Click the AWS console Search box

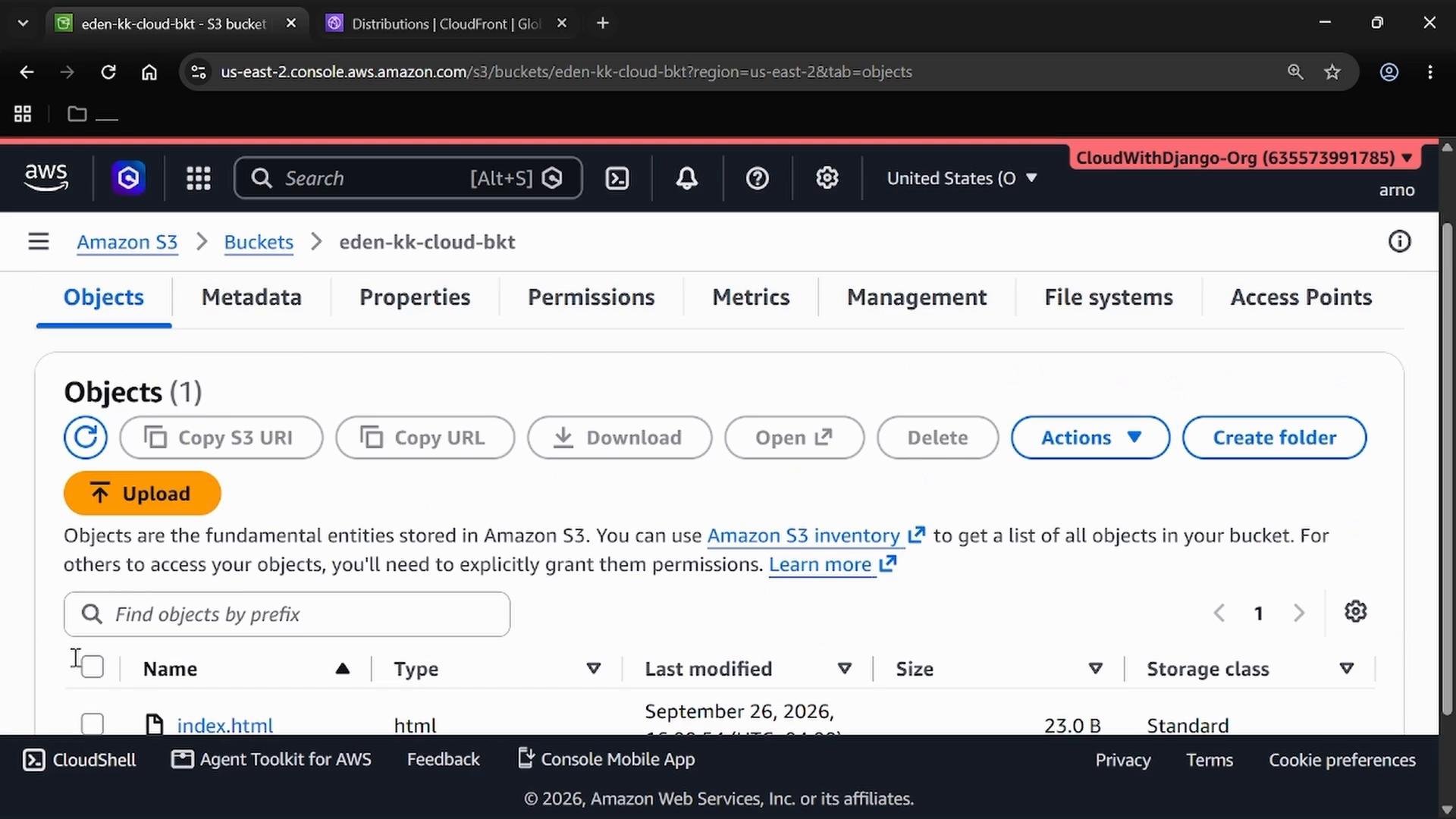click(408, 178)
